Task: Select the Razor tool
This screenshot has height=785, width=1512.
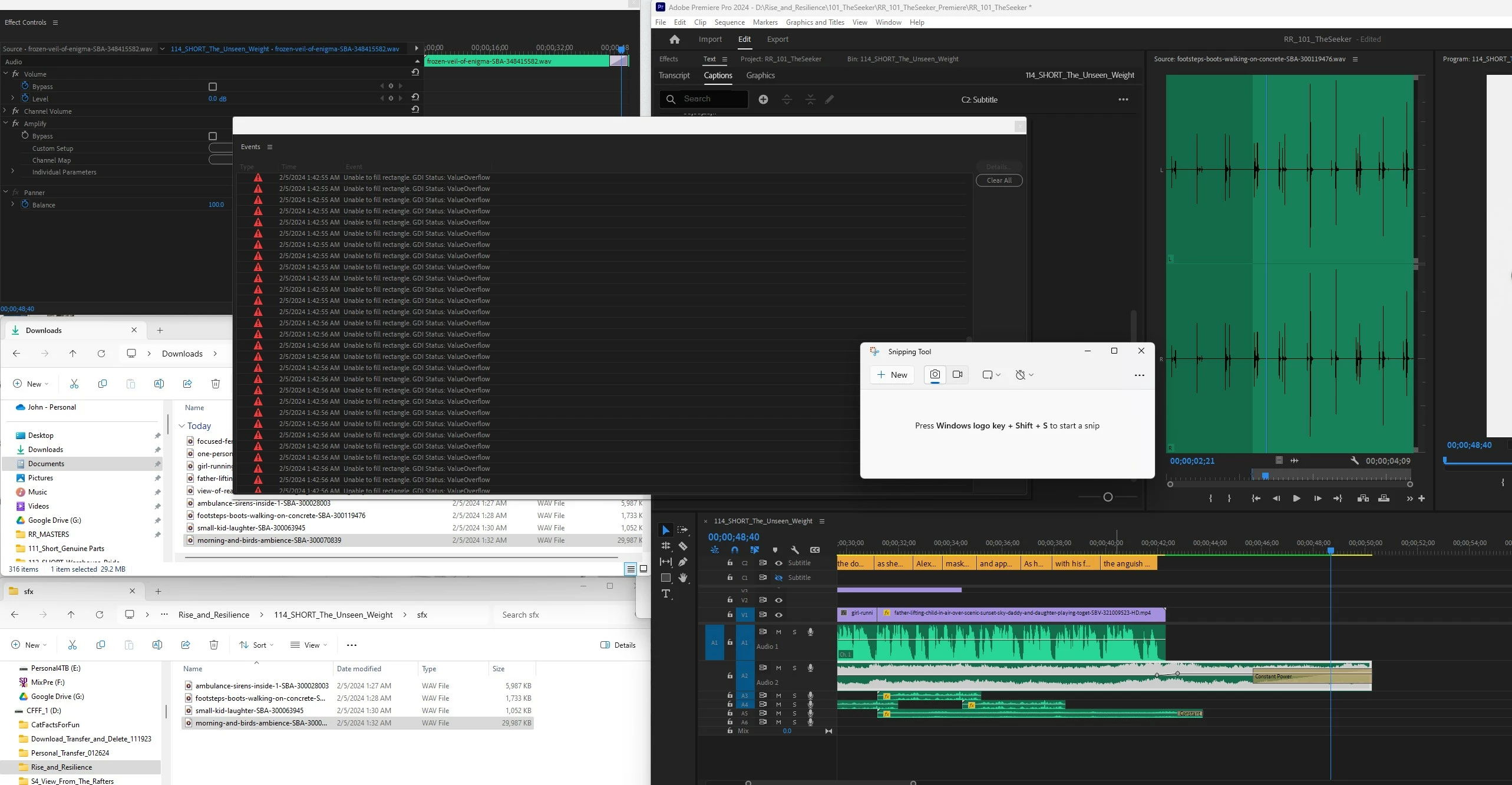Action: coord(682,546)
